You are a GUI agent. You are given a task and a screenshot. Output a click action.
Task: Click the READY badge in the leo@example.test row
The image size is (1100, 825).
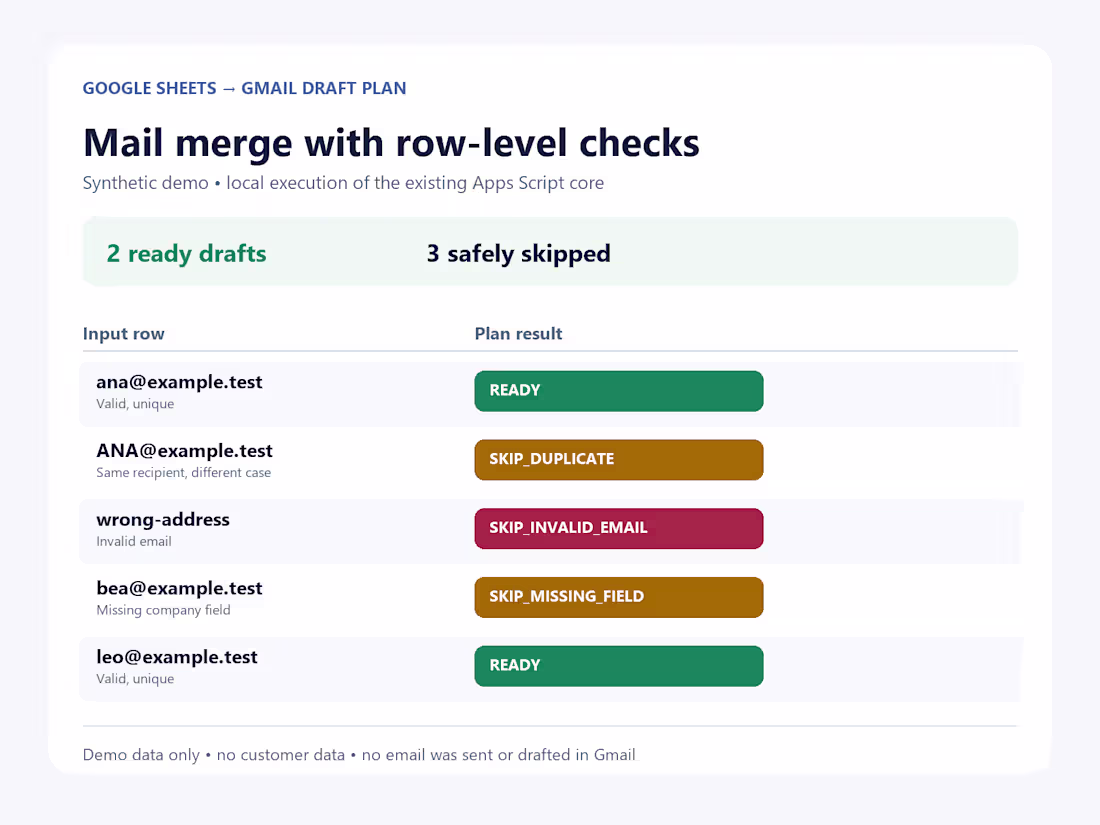(619, 666)
